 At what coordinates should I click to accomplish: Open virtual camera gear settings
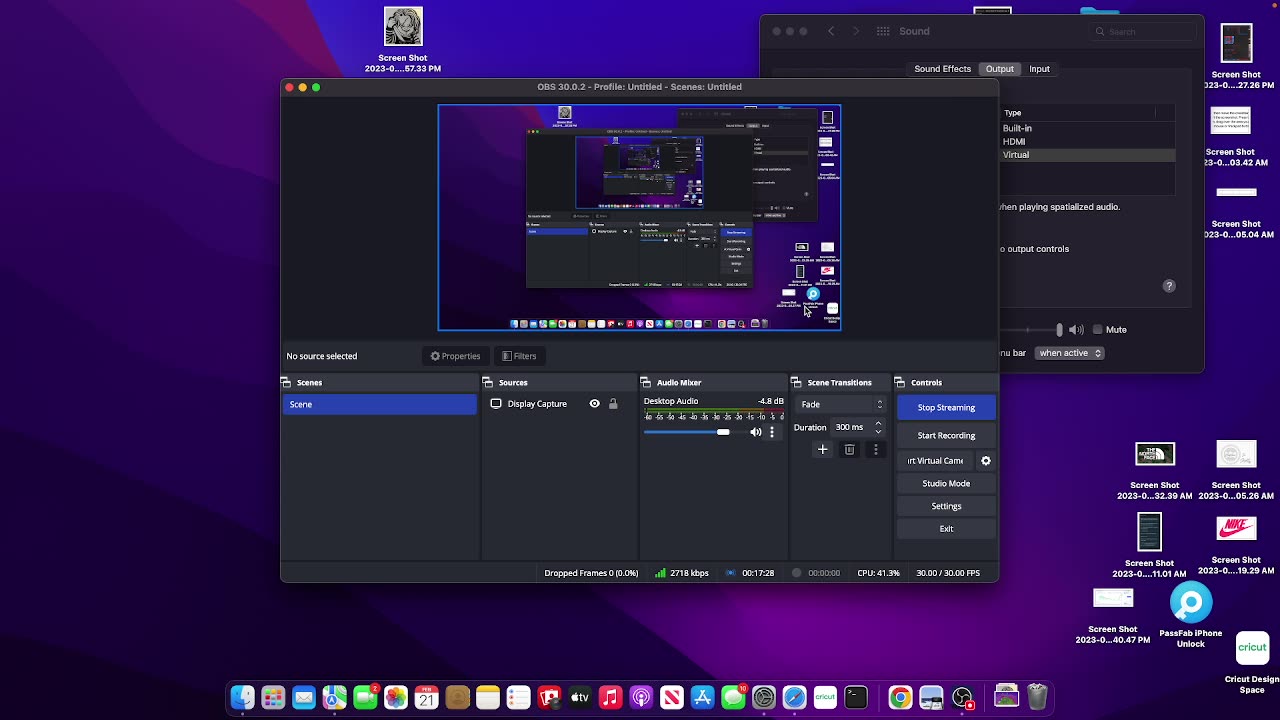point(986,461)
